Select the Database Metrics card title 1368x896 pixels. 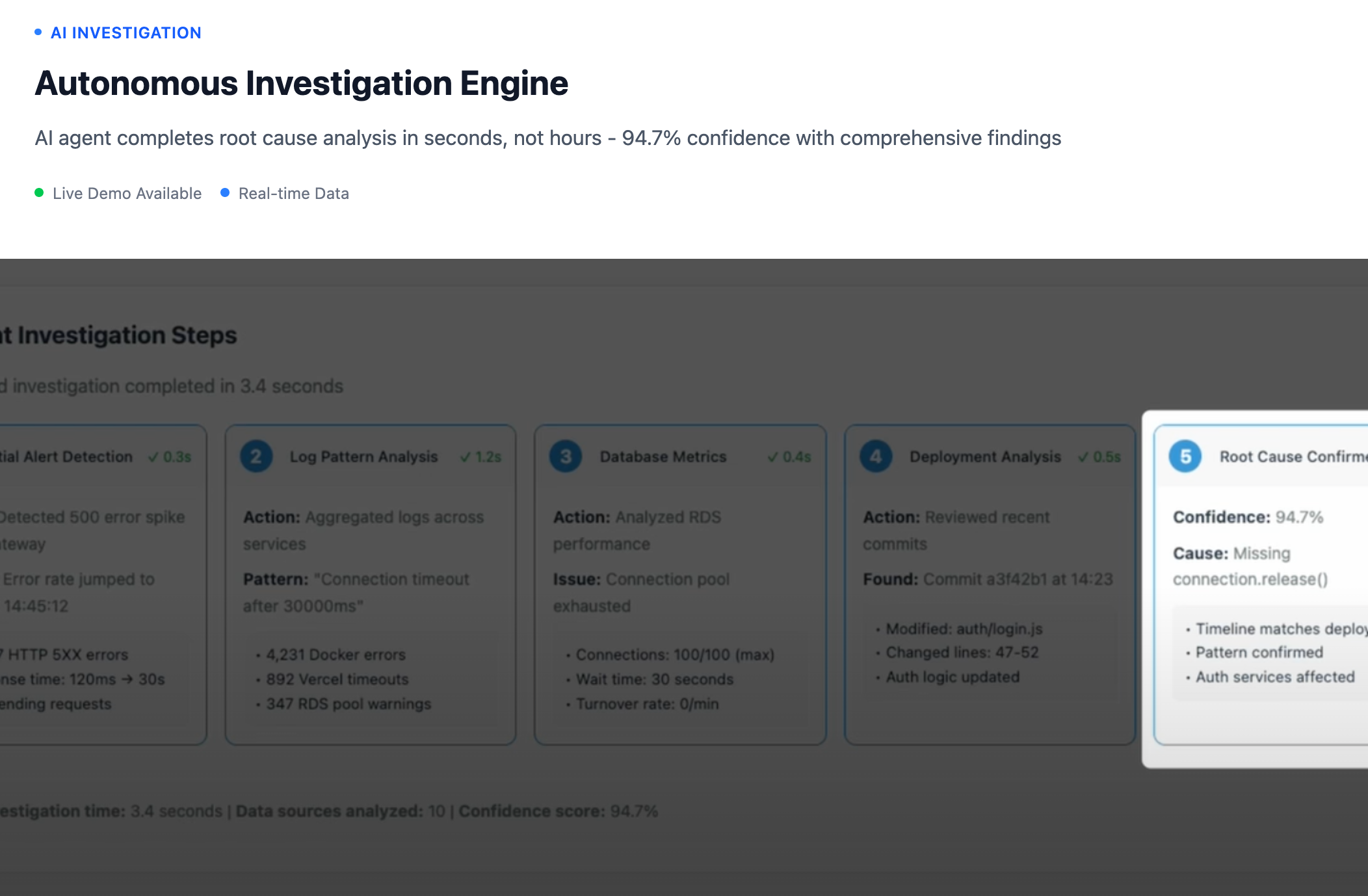point(663,456)
